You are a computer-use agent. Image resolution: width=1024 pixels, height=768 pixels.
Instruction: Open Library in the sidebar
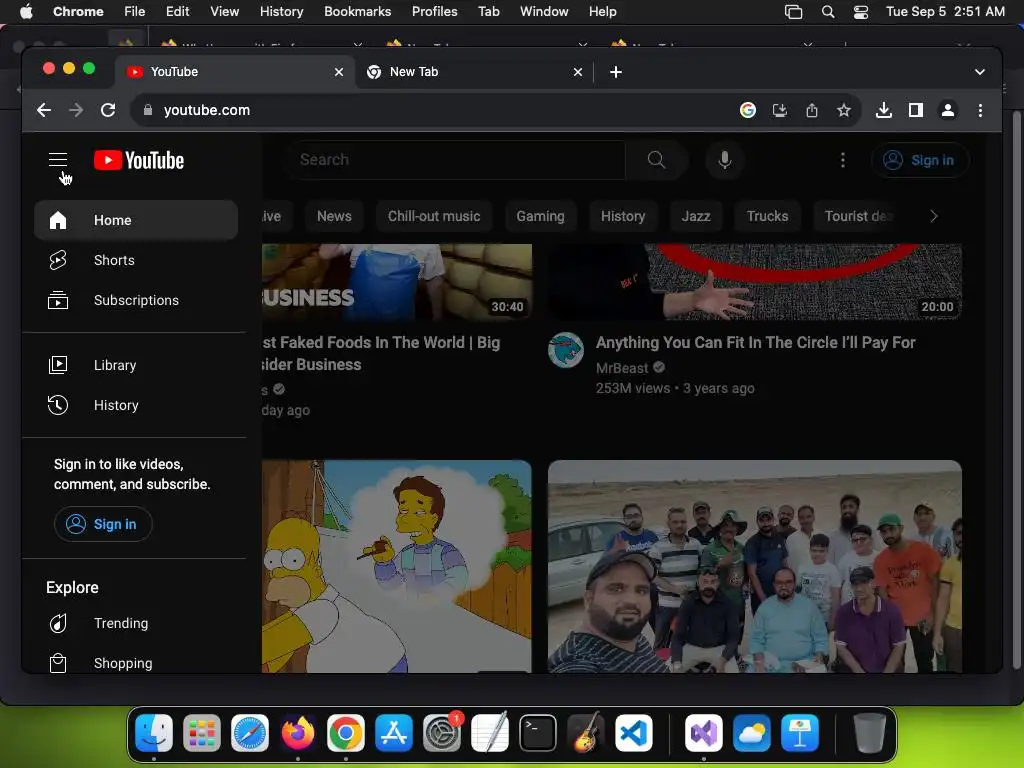click(136, 365)
